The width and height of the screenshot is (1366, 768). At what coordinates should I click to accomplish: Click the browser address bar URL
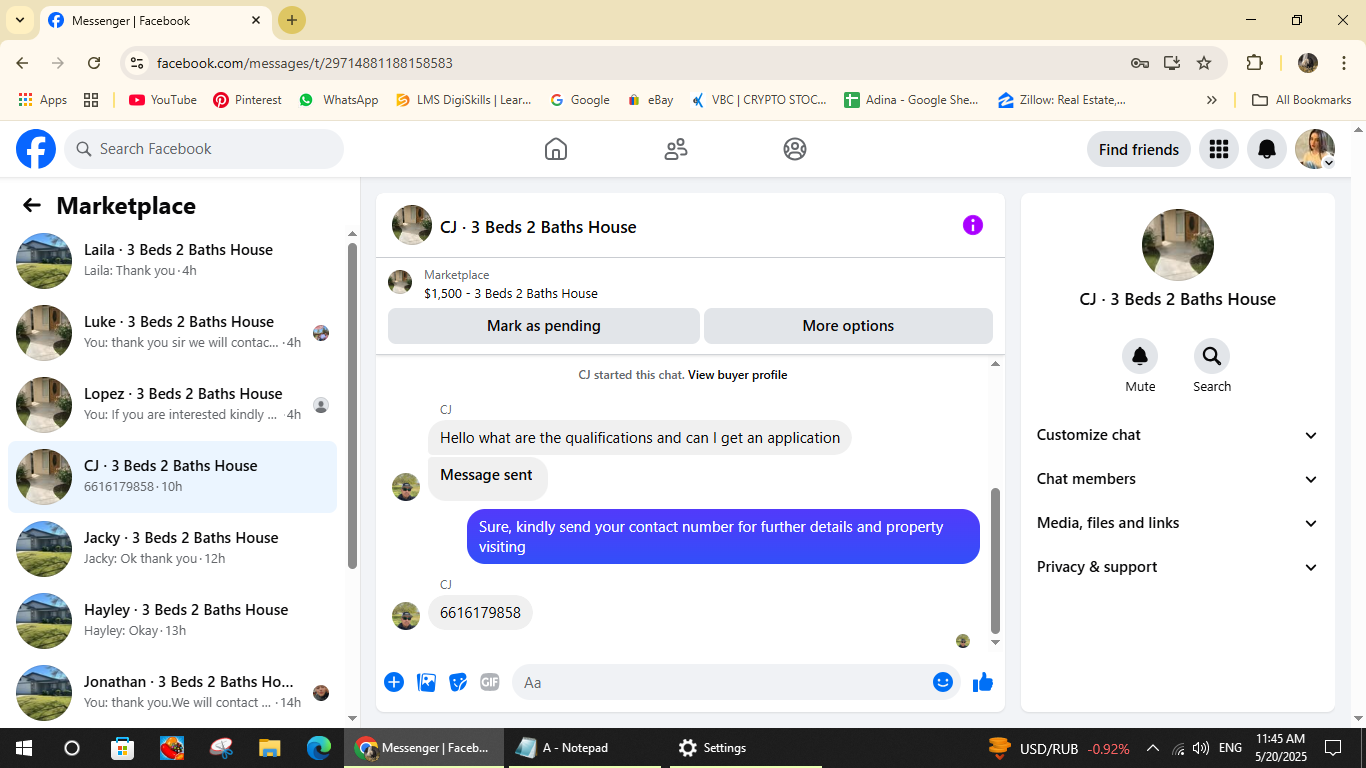304,63
